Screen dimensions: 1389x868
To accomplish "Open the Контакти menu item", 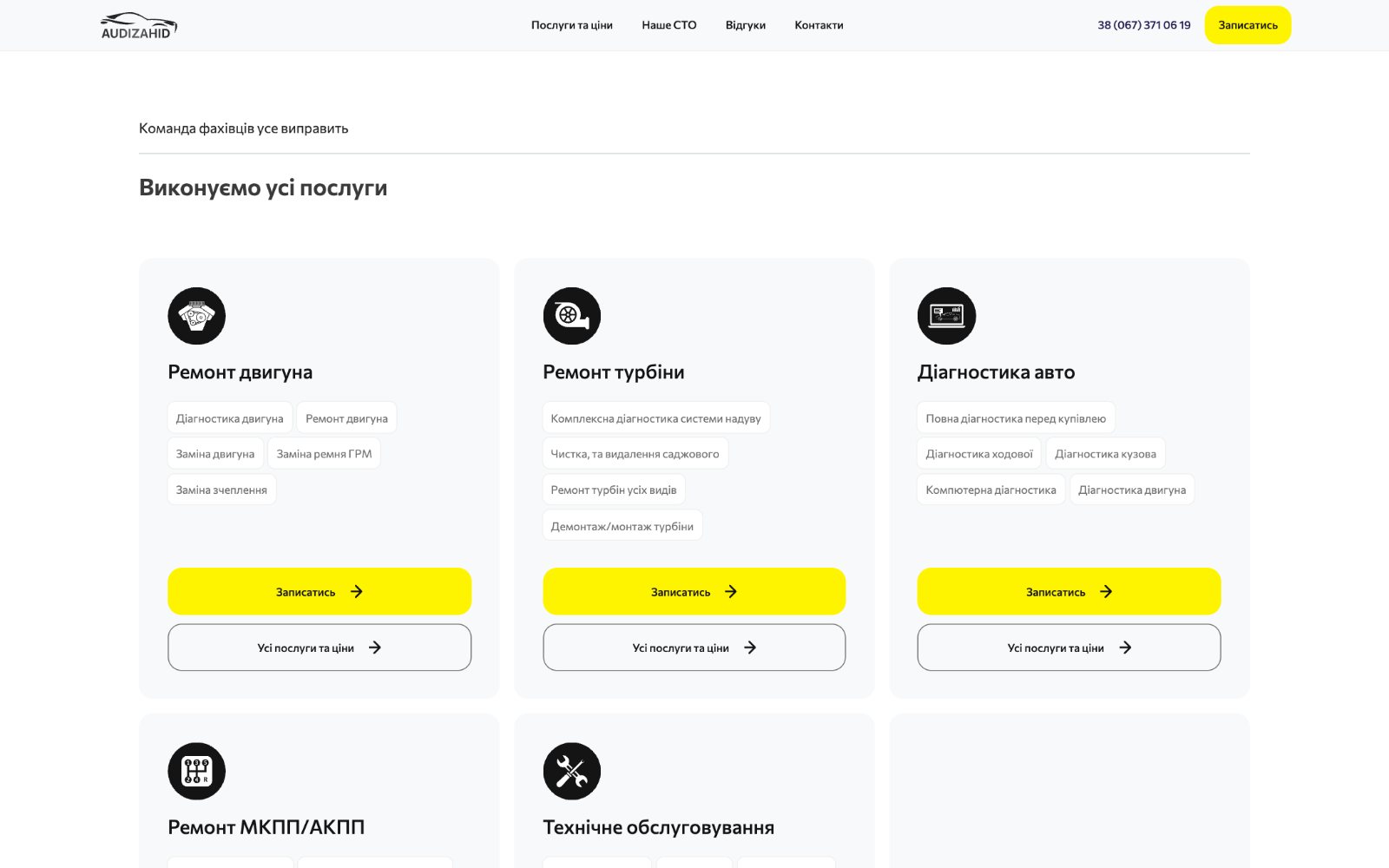I will pyautogui.click(x=819, y=25).
